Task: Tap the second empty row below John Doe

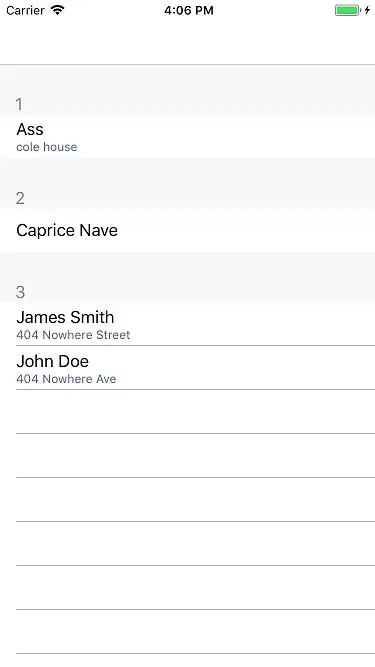Action: click(188, 456)
